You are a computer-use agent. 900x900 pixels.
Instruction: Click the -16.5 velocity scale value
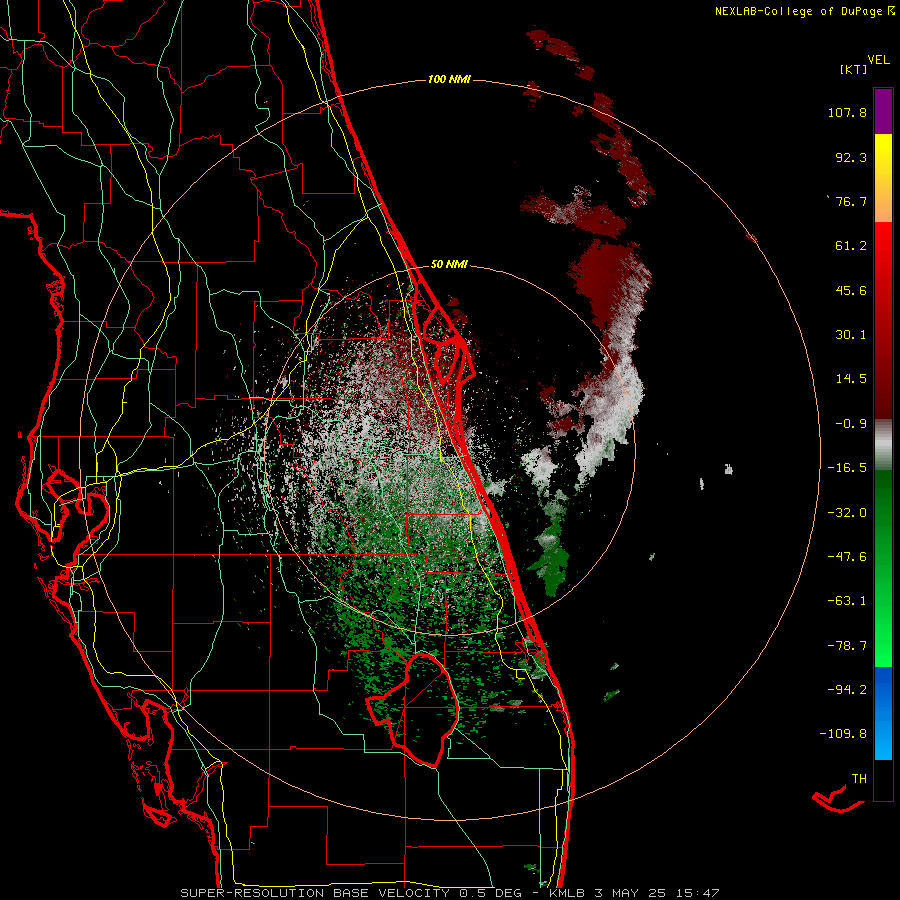tap(847, 468)
